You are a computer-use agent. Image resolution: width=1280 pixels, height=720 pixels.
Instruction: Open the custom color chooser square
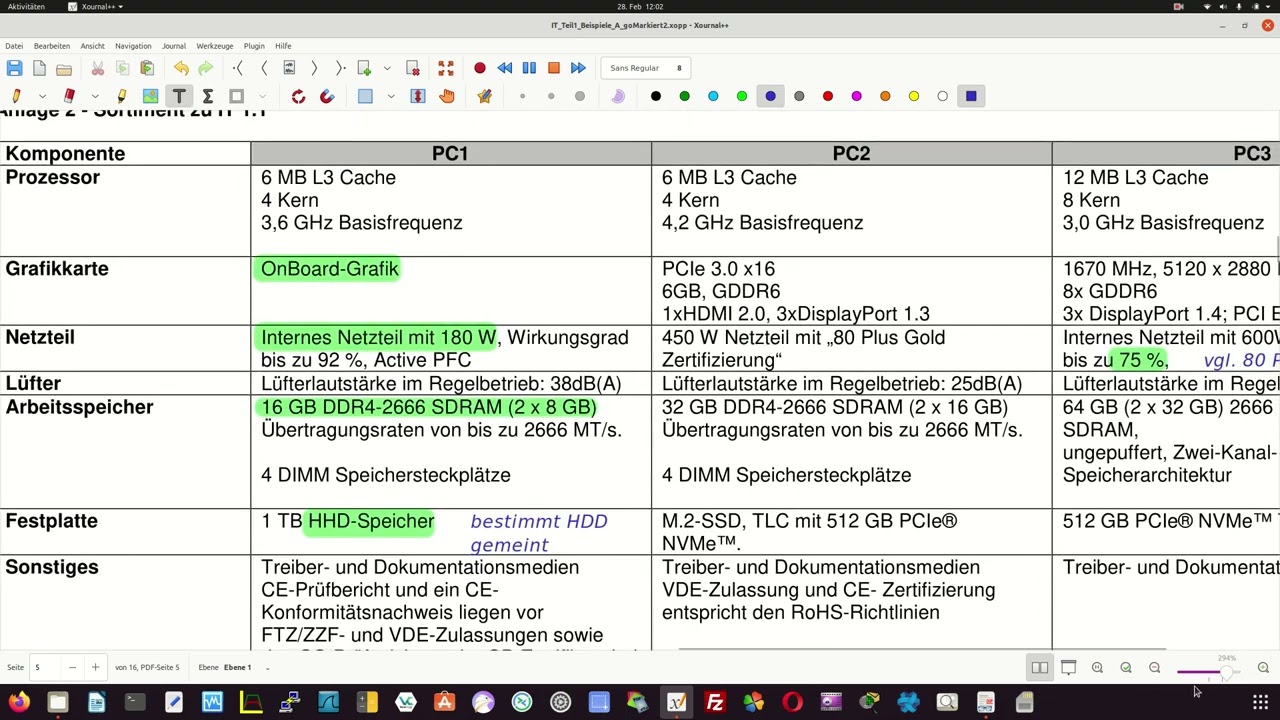[971, 96]
